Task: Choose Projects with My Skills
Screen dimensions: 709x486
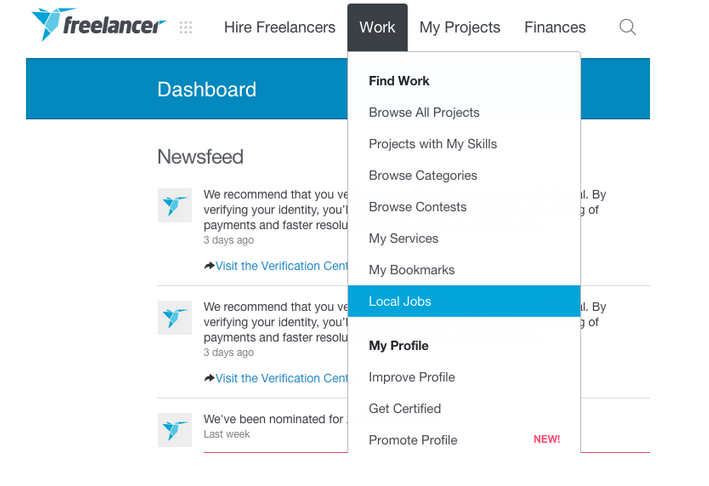Action: click(x=432, y=144)
